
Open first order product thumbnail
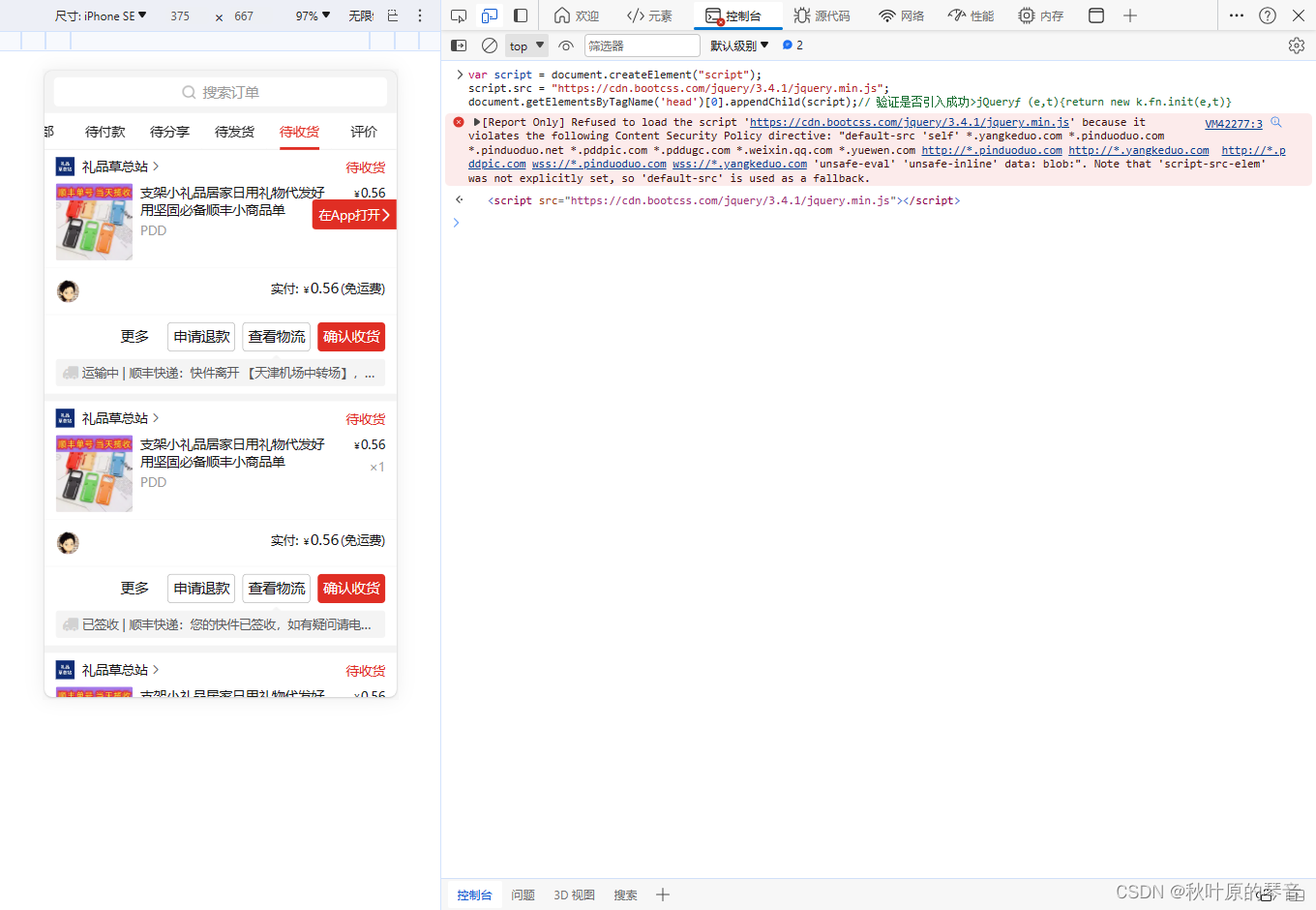pos(94,222)
